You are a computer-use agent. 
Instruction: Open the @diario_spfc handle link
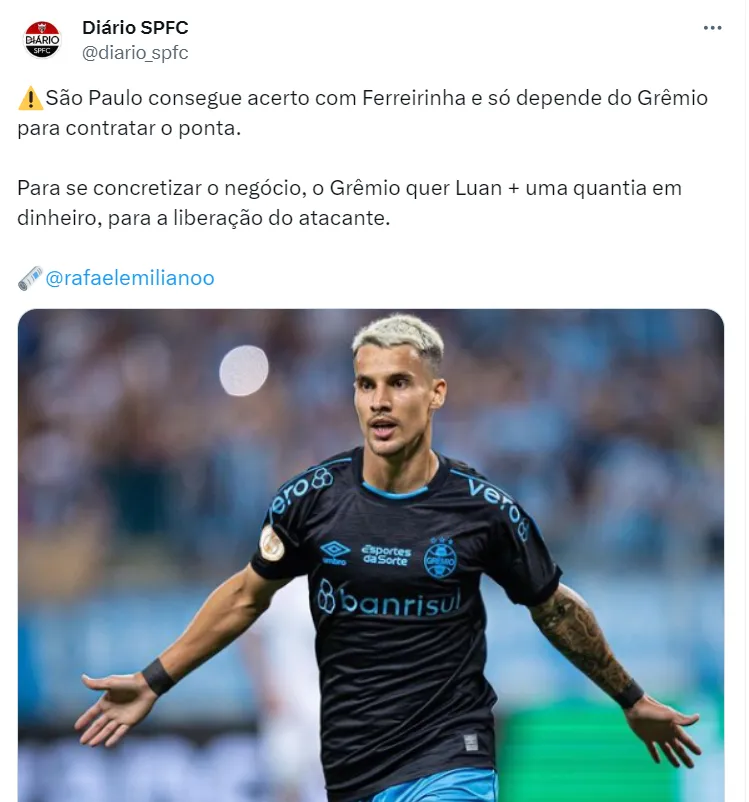135,53
